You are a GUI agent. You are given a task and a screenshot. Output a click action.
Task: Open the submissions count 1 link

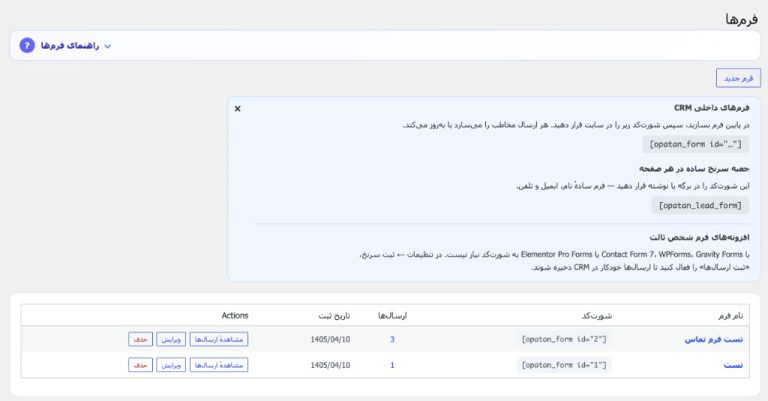[x=392, y=365]
